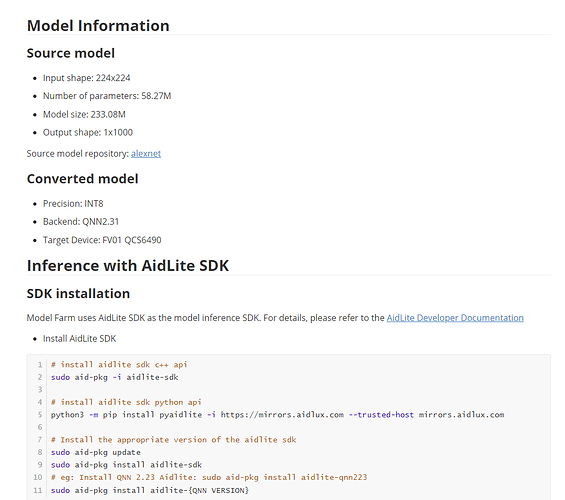Click the Precision INT8 list item

point(73,204)
